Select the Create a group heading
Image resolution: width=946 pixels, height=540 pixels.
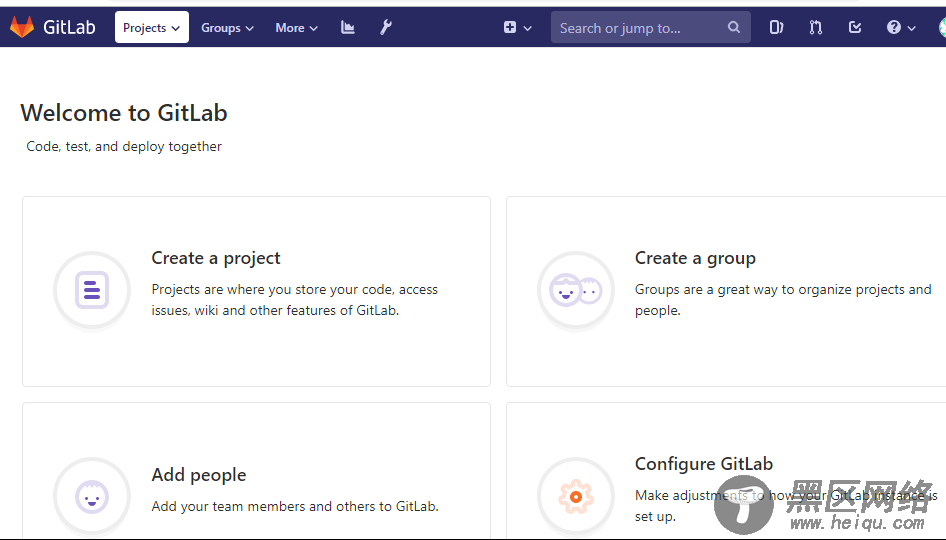695,258
